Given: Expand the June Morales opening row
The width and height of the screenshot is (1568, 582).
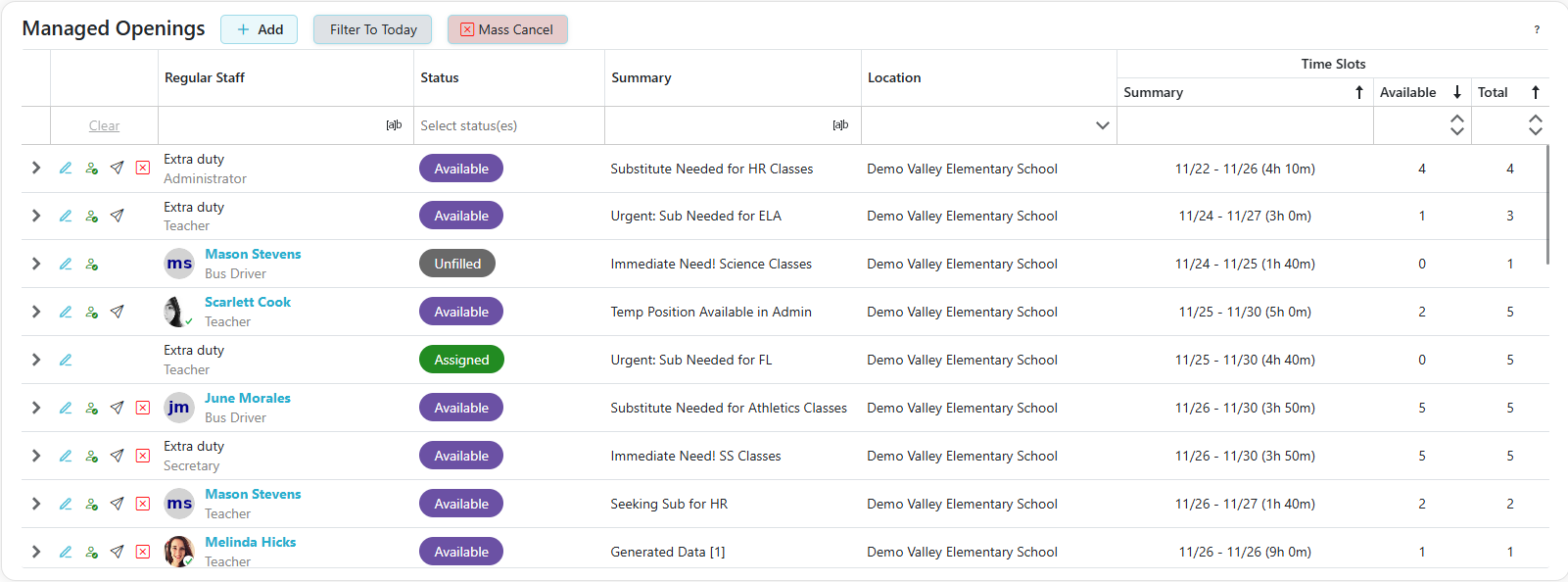Looking at the screenshot, I should click(x=36, y=408).
